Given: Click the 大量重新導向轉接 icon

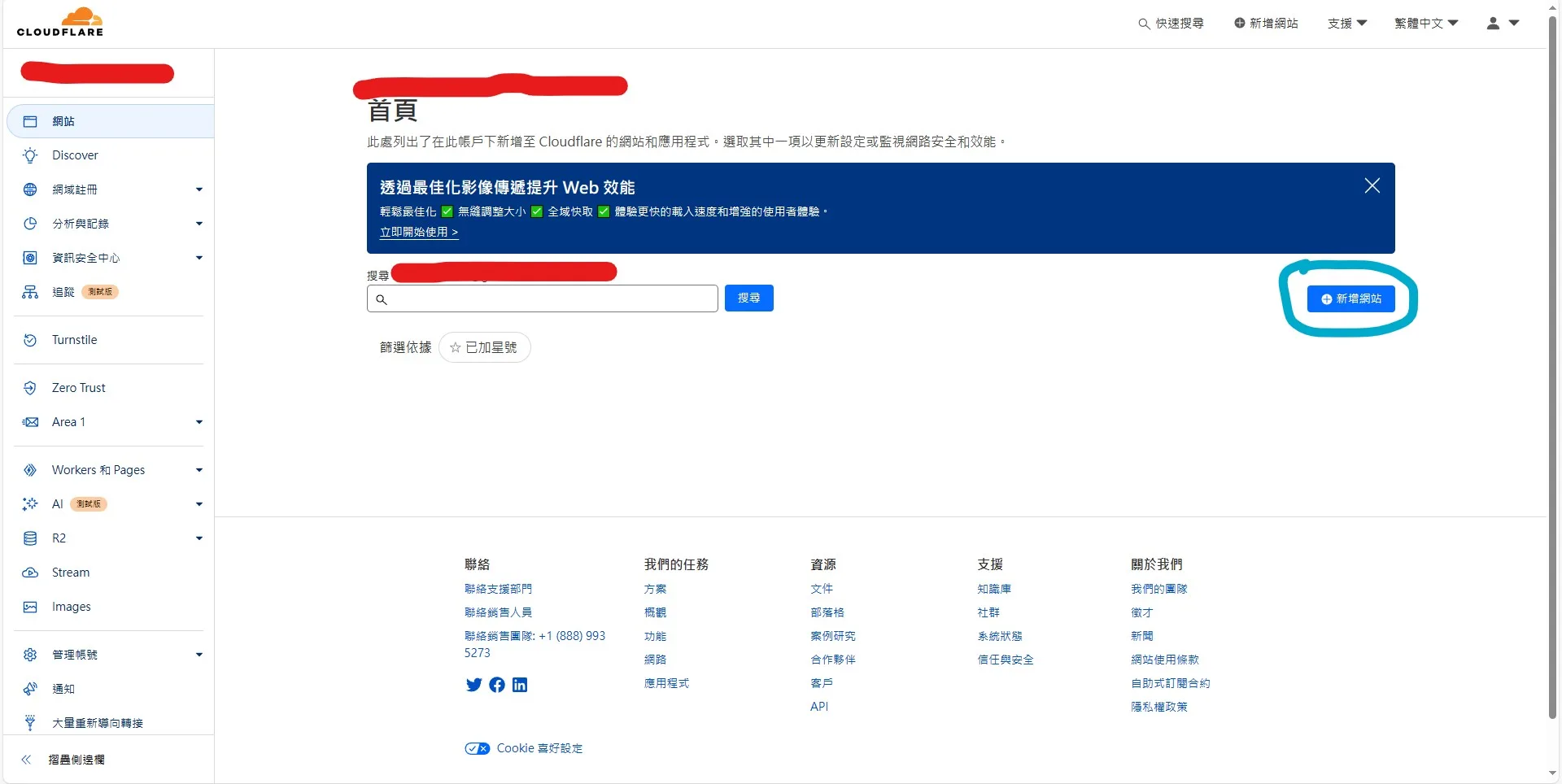Looking at the screenshot, I should tap(30, 723).
